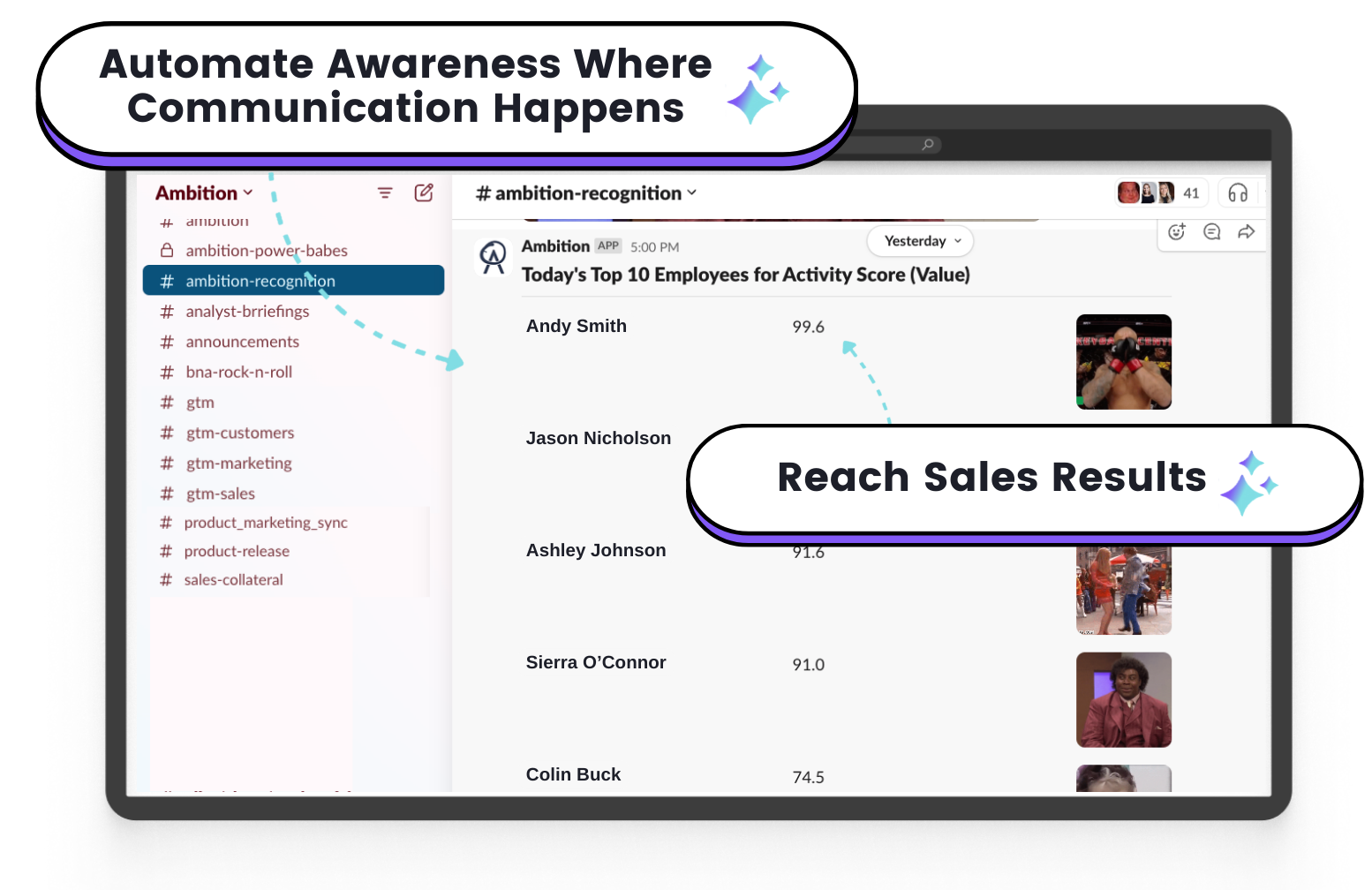Click Andy Smith's GIF thumbnail
This screenshot has width=1372, height=890.
[x=1123, y=362]
